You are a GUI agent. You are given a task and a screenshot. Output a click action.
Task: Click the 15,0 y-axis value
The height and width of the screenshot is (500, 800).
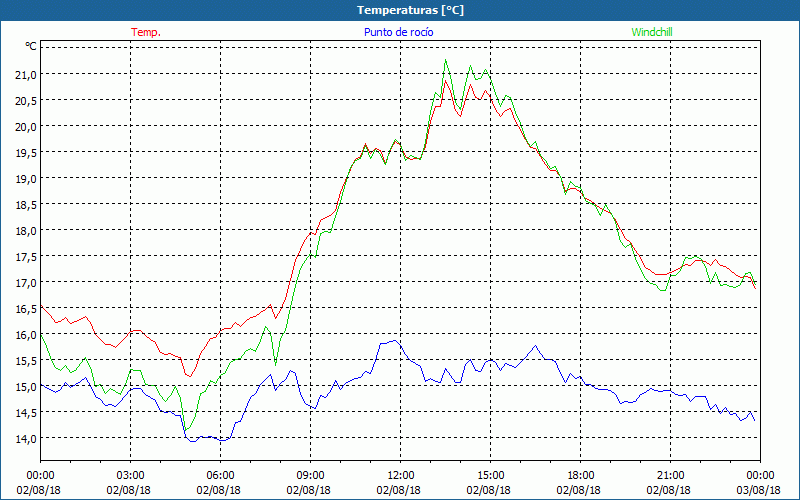click(26, 387)
